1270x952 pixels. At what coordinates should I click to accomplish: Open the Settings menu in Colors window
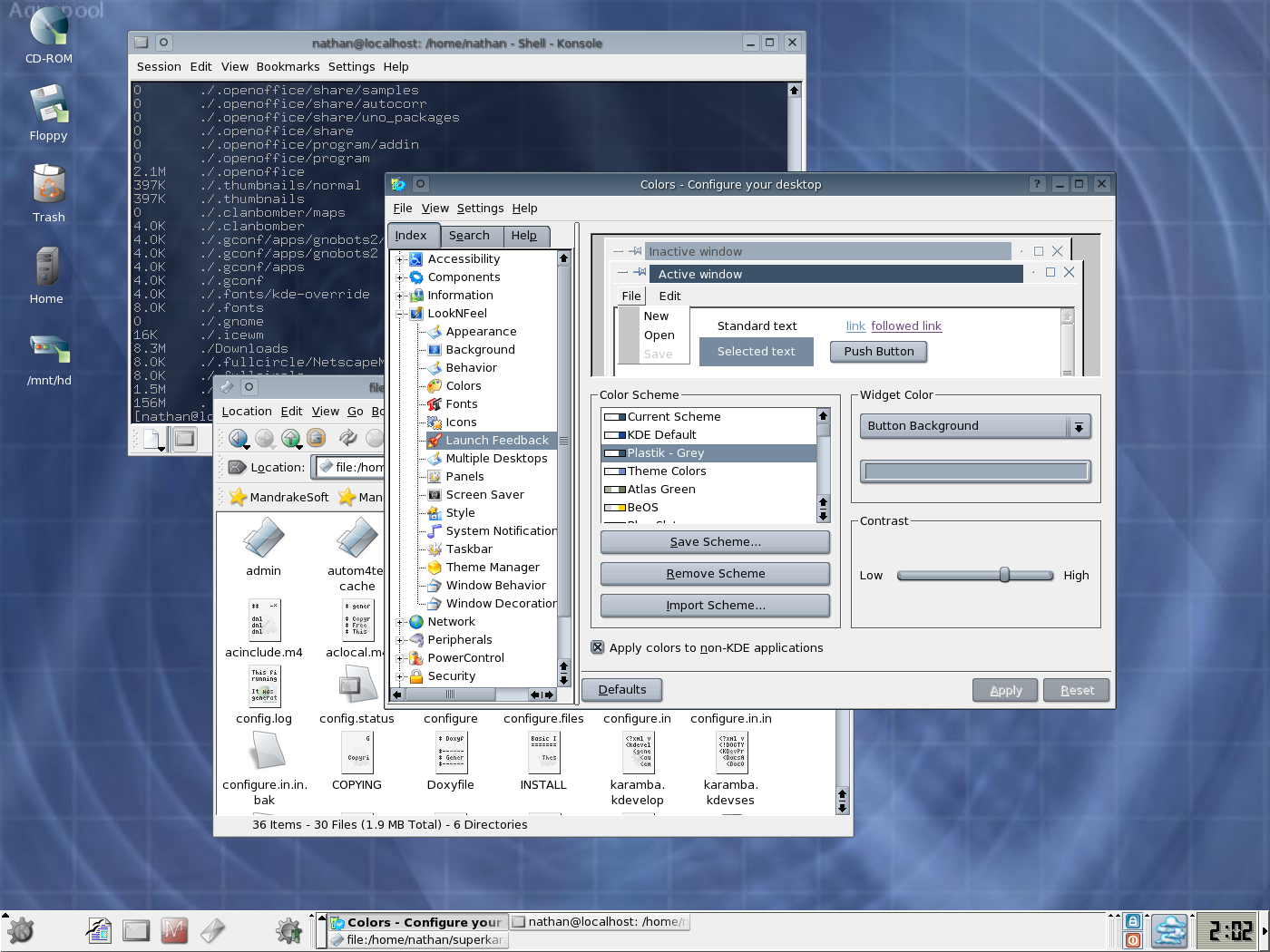point(480,209)
